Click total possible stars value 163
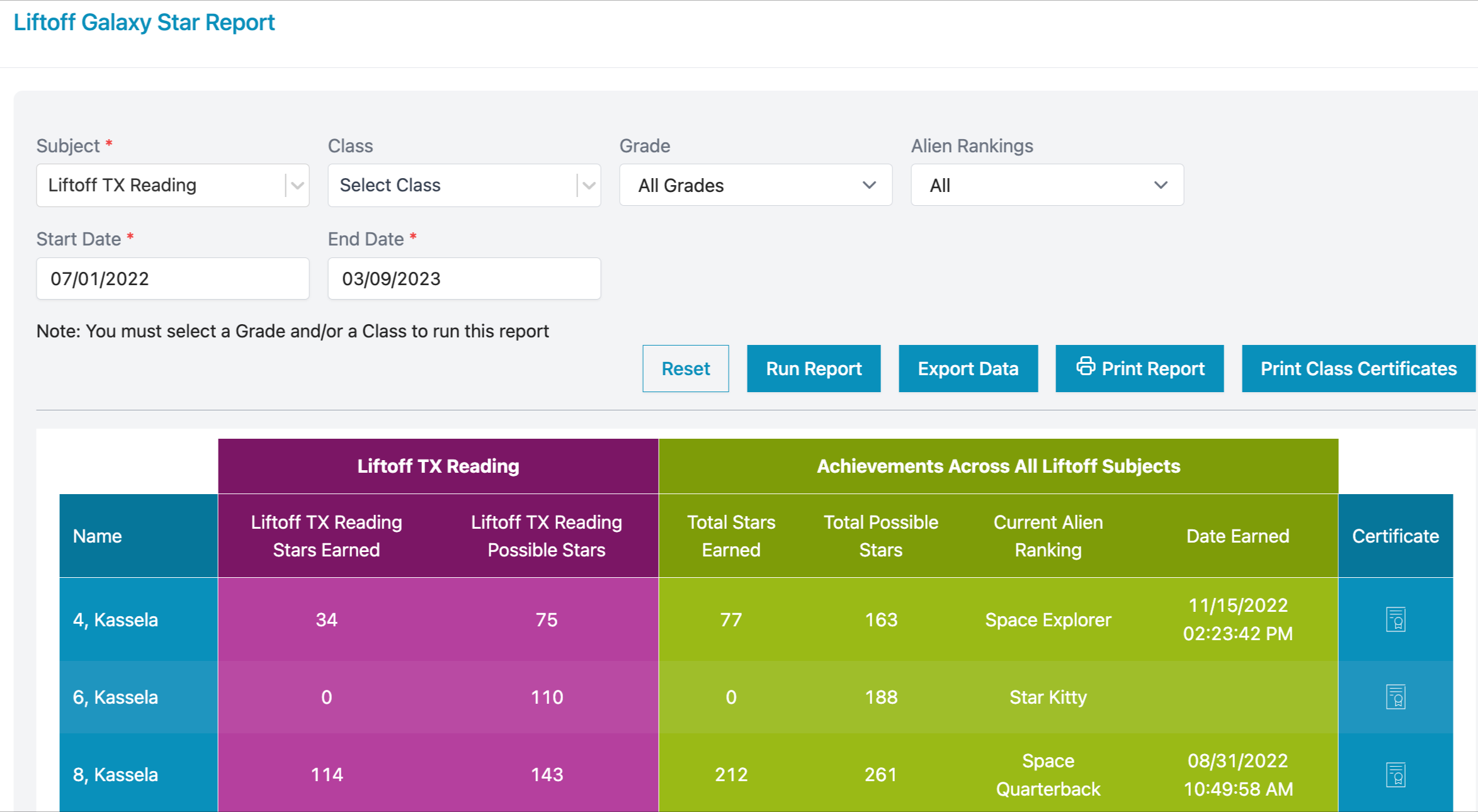Screen dimensions: 1478x812 (x=880, y=619)
